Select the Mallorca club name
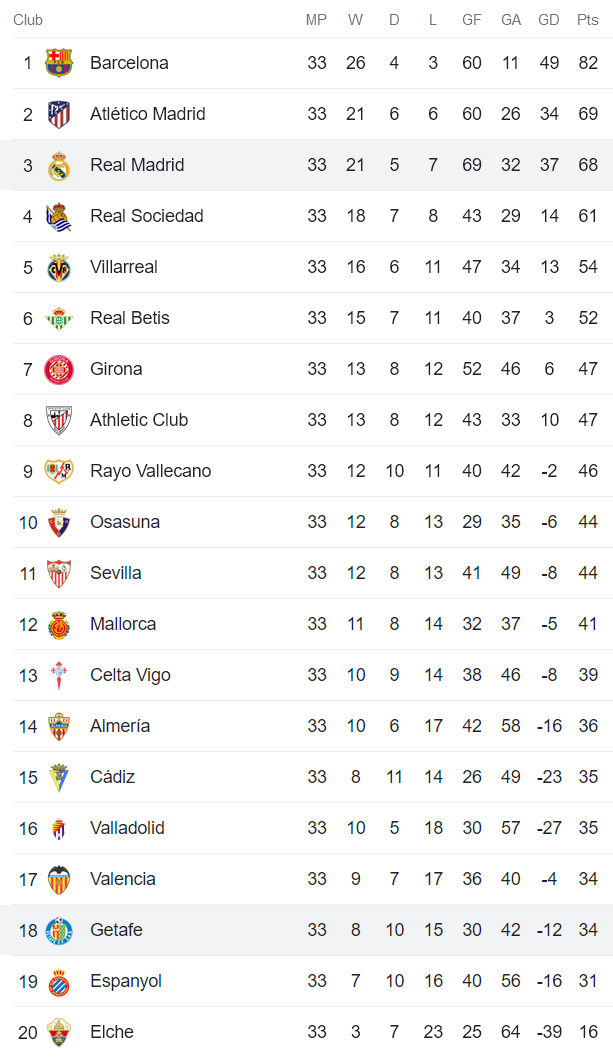This screenshot has height=1062, width=613. (x=123, y=624)
